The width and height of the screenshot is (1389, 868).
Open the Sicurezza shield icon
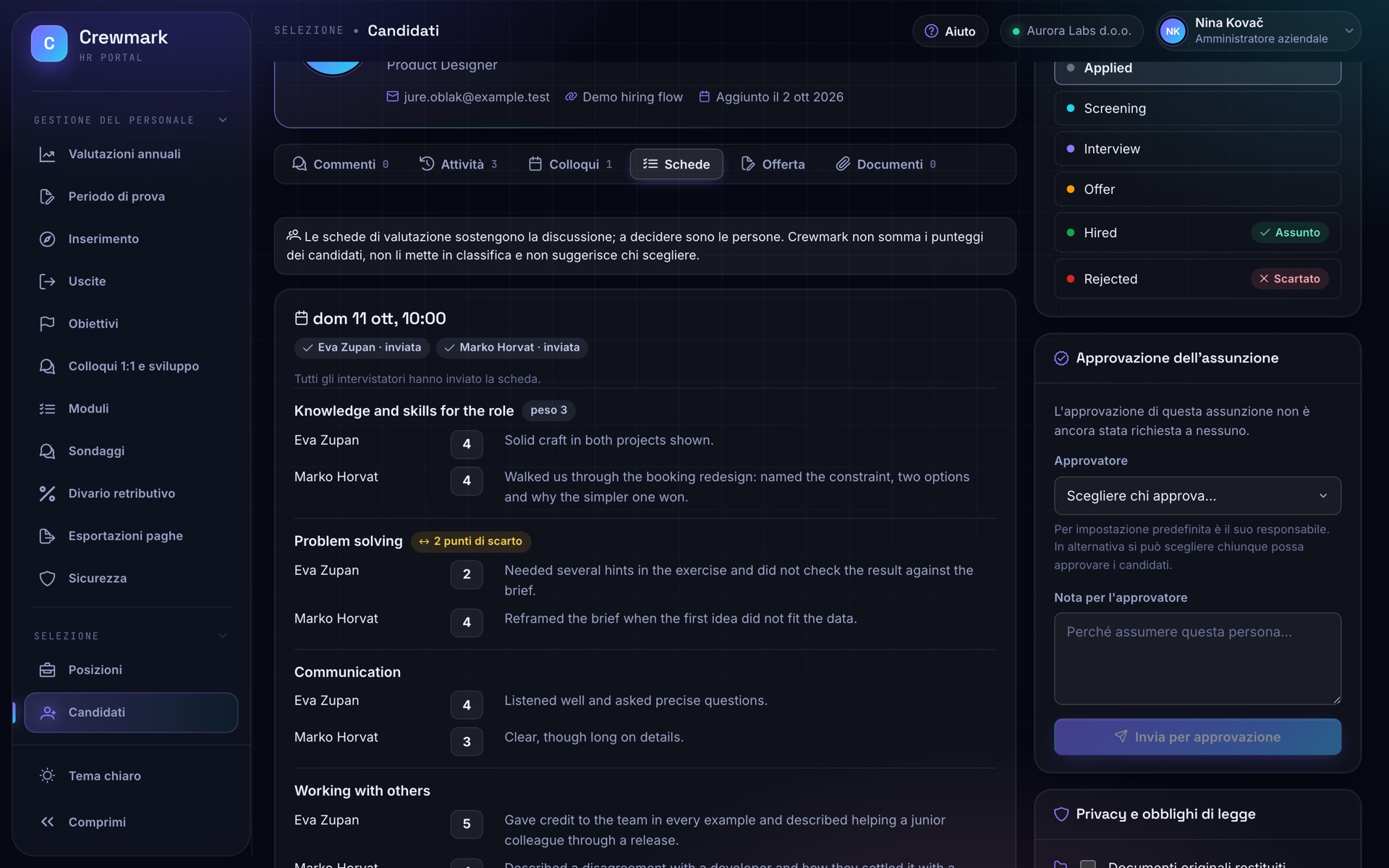tap(47, 579)
